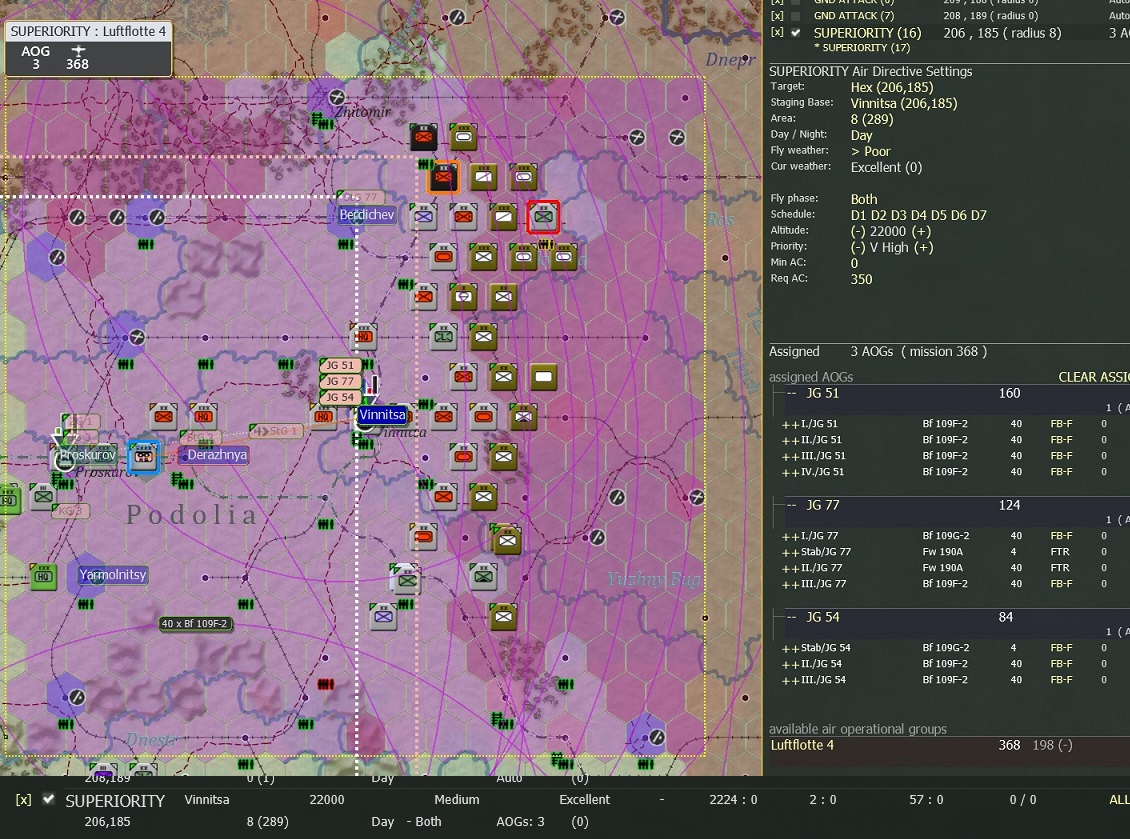Screen dimensions: 1130x839
Task: Select the red-bordered unit counter east of Berdichev
Action: coord(543,217)
